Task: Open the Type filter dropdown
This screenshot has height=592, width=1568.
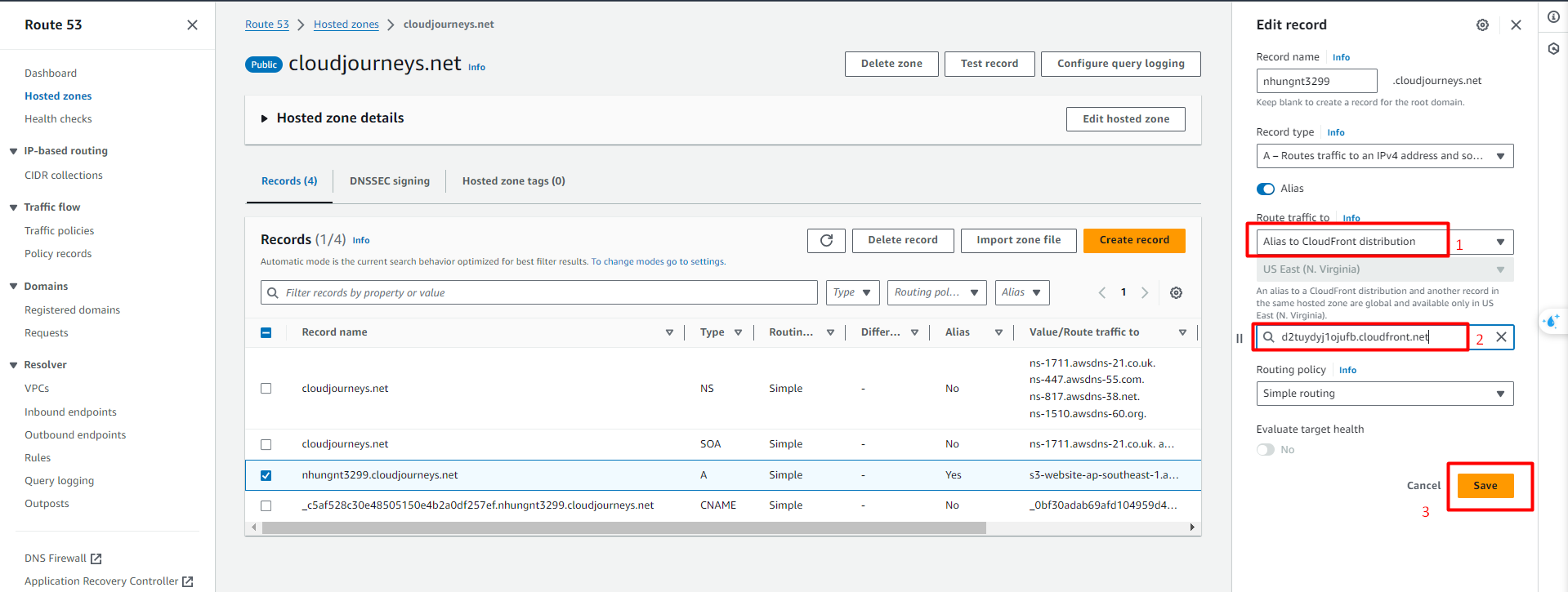Action: (852, 292)
